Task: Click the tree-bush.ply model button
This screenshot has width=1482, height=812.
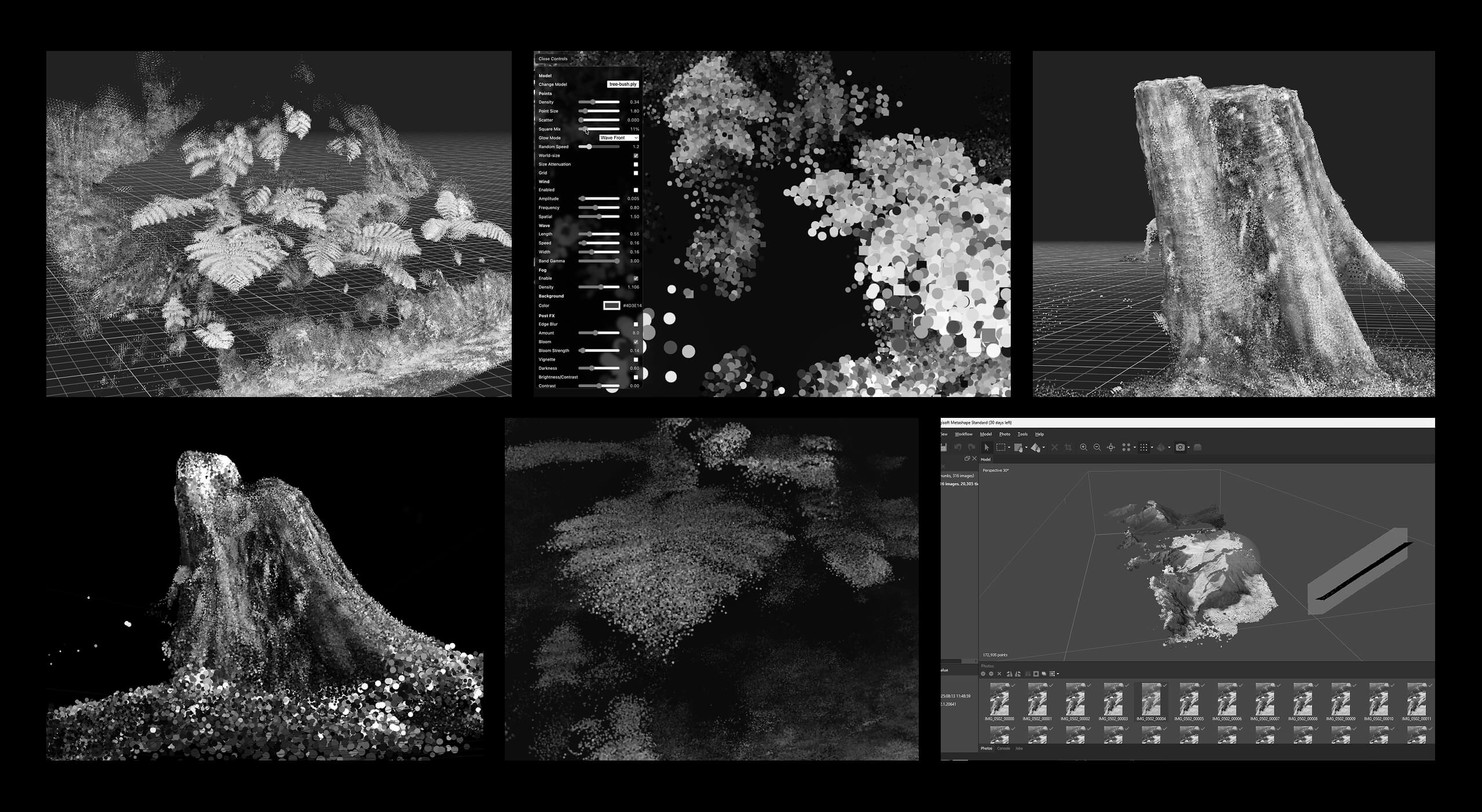Action: [623, 84]
